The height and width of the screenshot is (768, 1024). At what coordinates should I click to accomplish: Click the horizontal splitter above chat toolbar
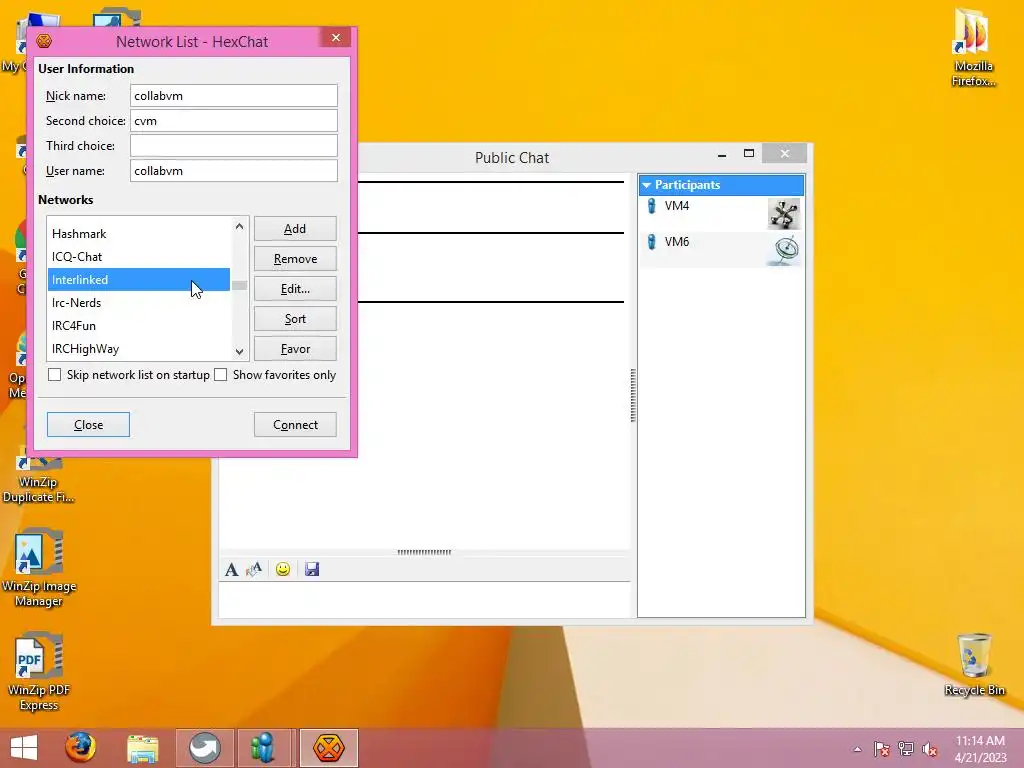[424, 552]
